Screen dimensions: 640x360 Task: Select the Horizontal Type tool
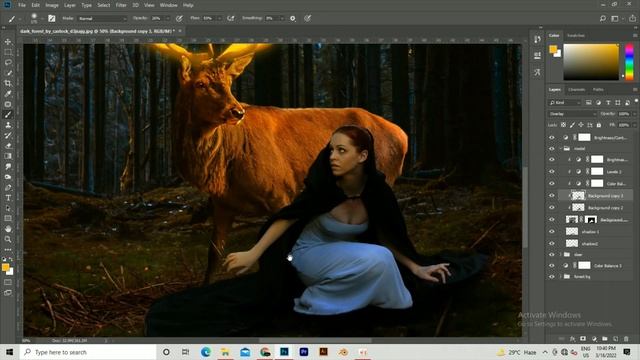[8, 198]
